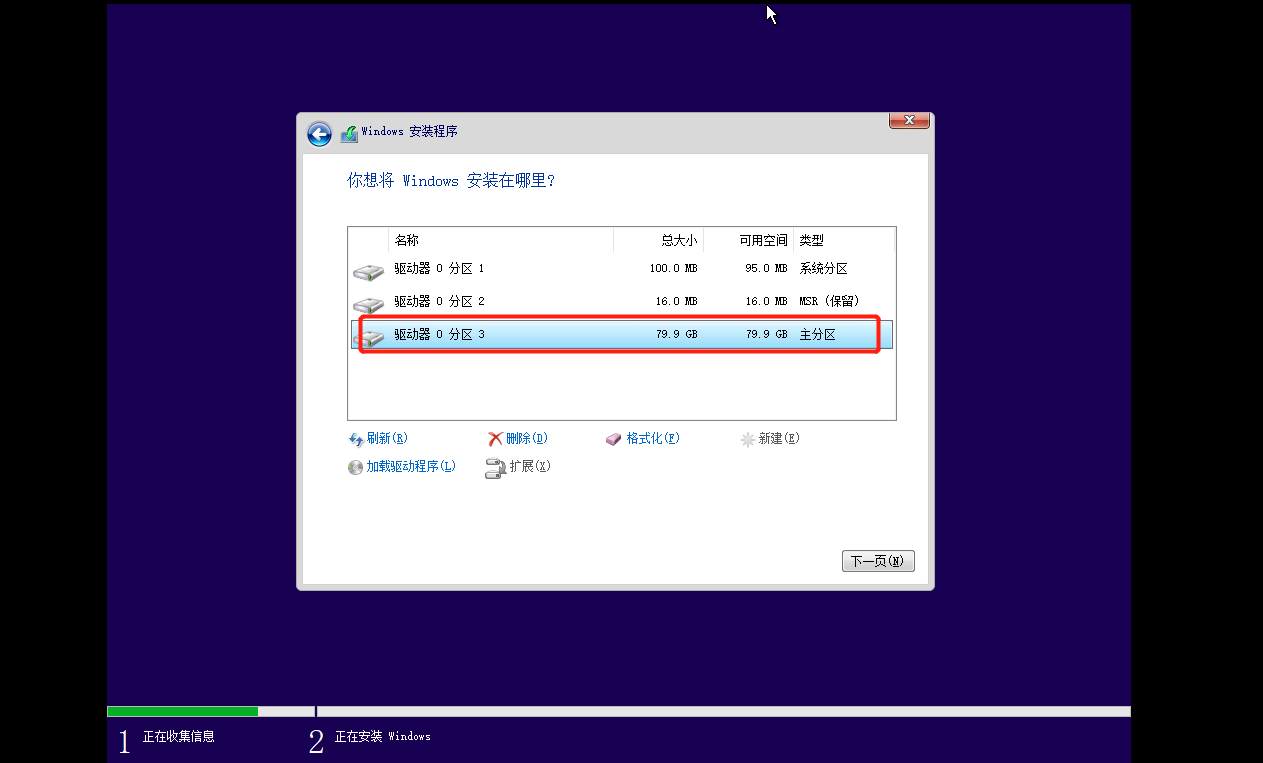The height and width of the screenshot is (763, 1263).
Task: Sort by the 类型 column header
Action: tap(843, 240)
